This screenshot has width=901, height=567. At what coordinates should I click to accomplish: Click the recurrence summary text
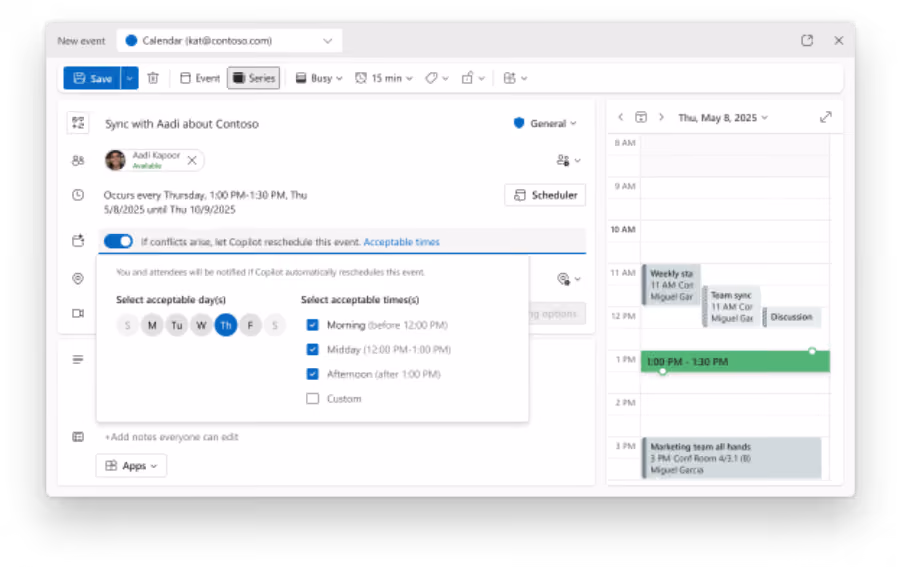click(x=205, y=202)
